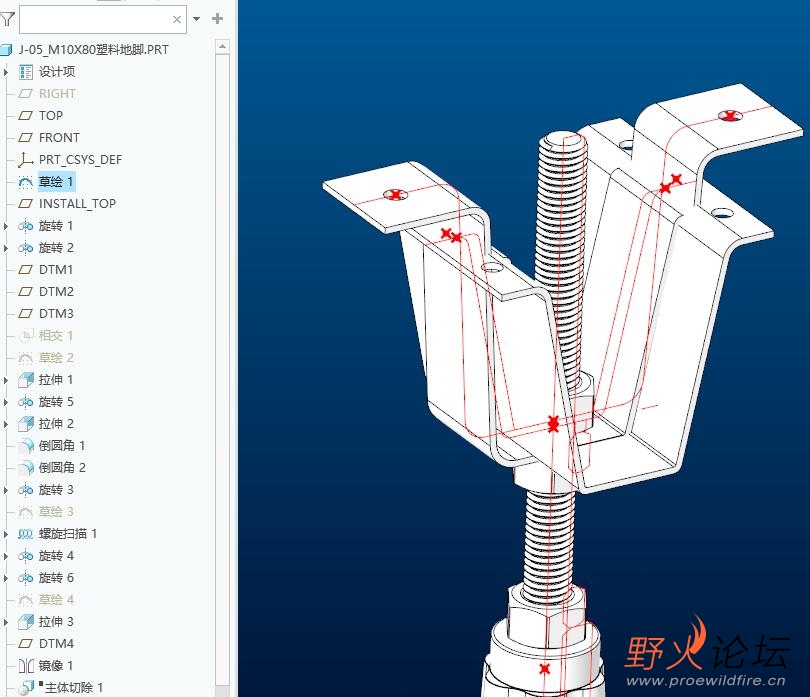
Task: Select the J-05_M10X80塑料地脚.PRT root node
Action: click(94, 50)
